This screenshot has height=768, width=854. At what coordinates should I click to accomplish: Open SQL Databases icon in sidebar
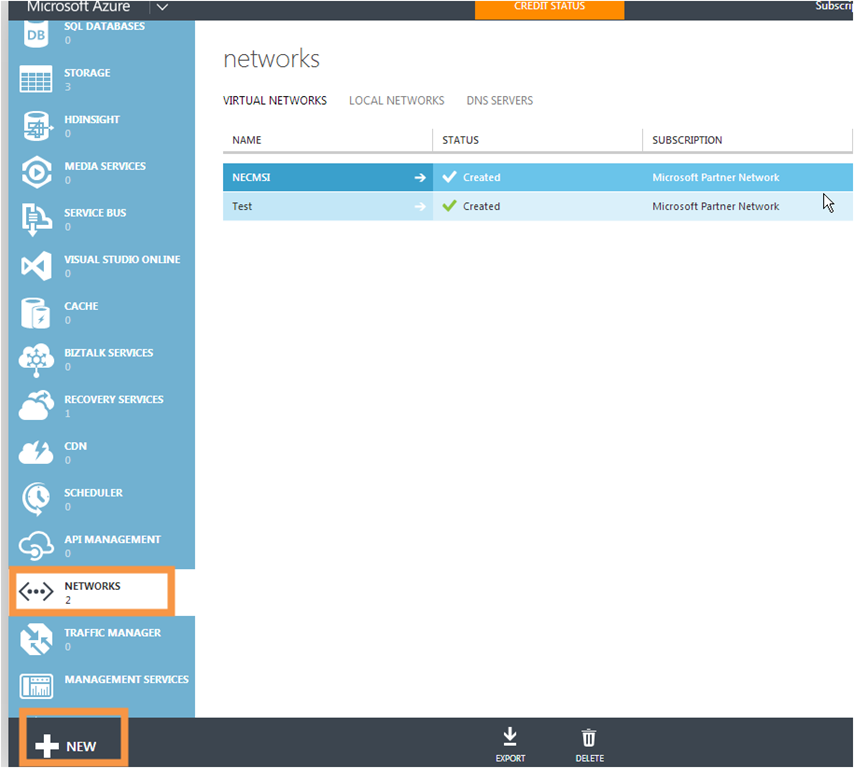click(36, 34)
